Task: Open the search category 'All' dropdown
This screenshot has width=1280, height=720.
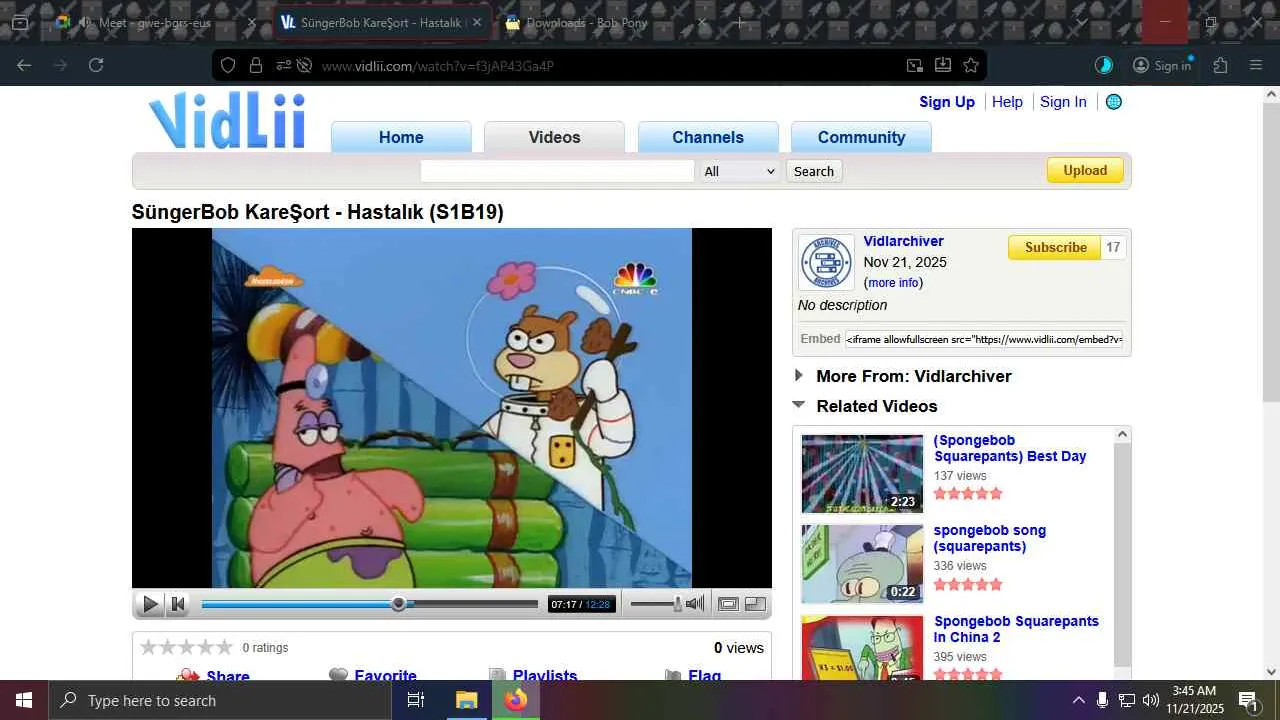Action: tap(740, 171)
